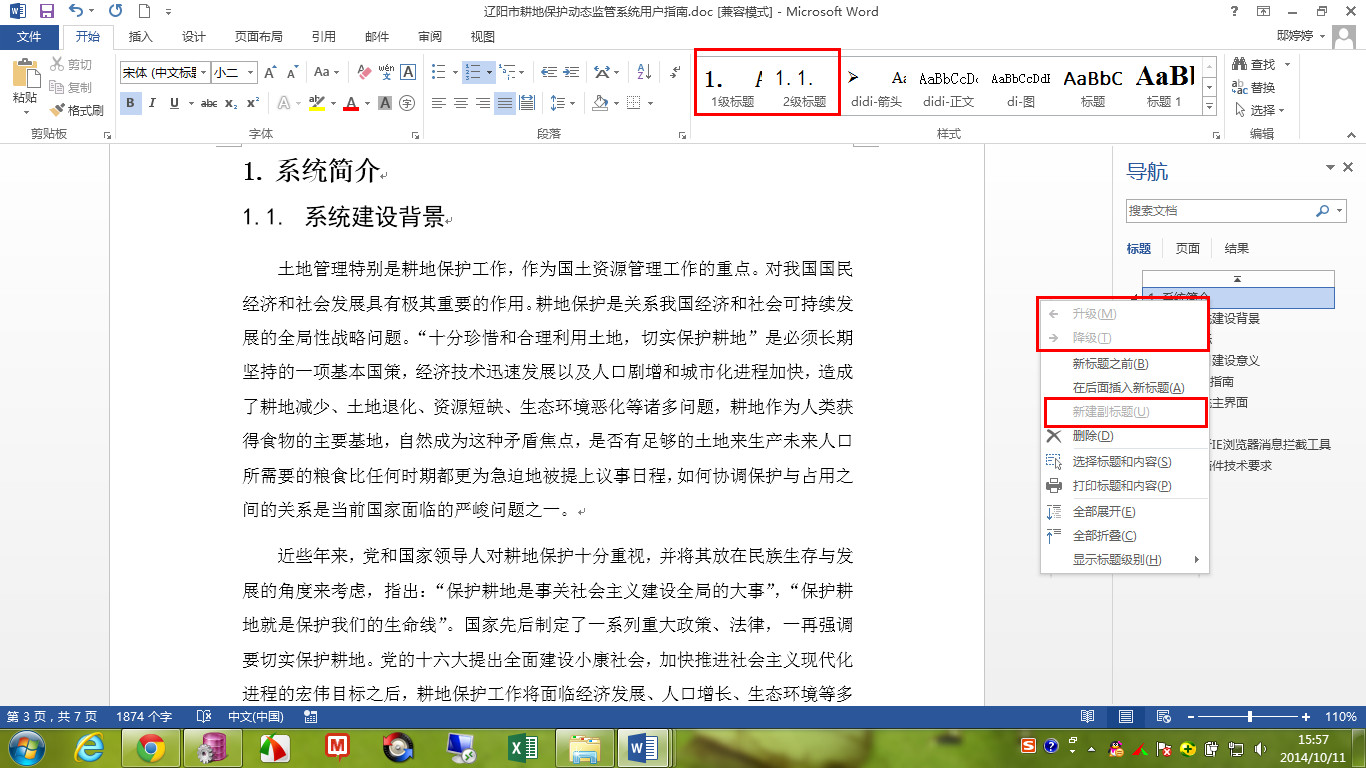Open the font name combo box

(x=165, y=73)
